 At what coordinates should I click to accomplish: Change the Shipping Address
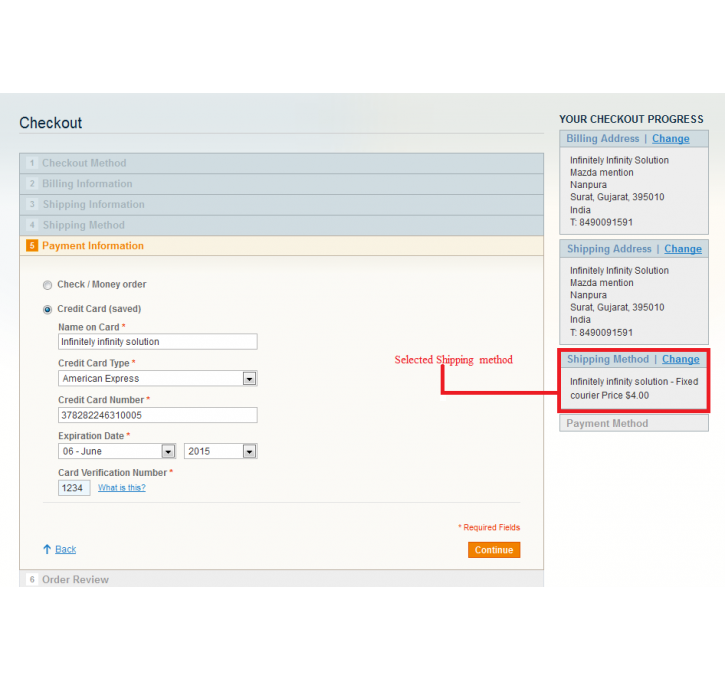[682, 249]
